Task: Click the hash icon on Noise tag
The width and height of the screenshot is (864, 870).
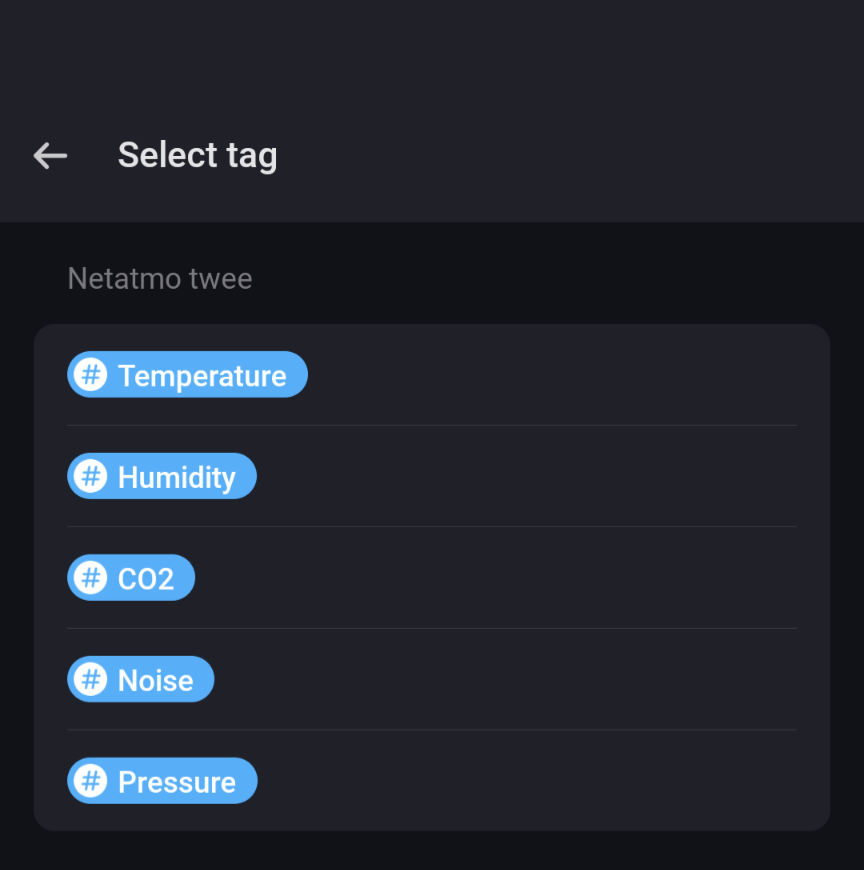Action: point(91,679)
